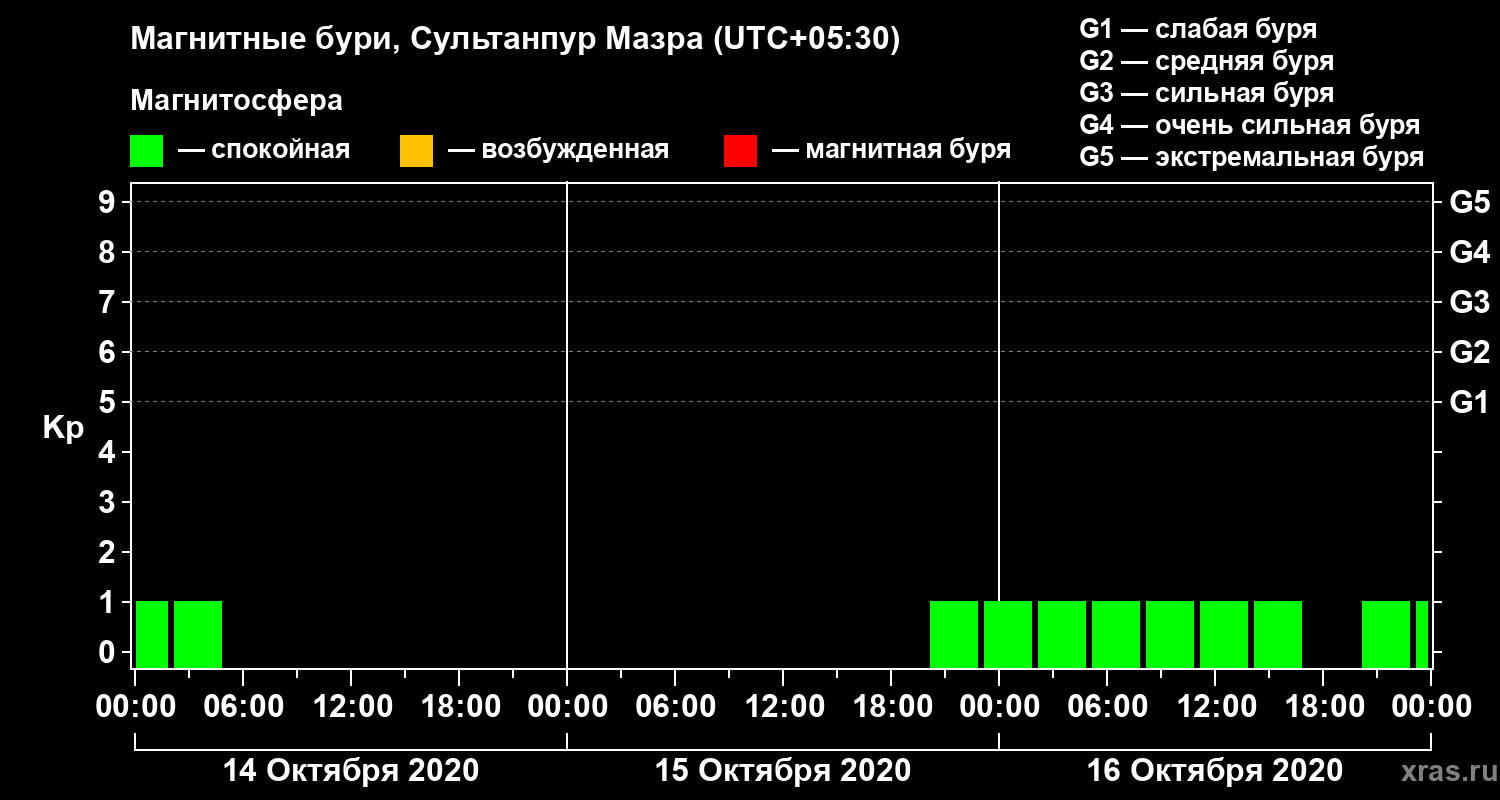Click the orange 'возбужденная' legend swatch
The height and width of the screenshot is (800, 1500).
point(416,151)
